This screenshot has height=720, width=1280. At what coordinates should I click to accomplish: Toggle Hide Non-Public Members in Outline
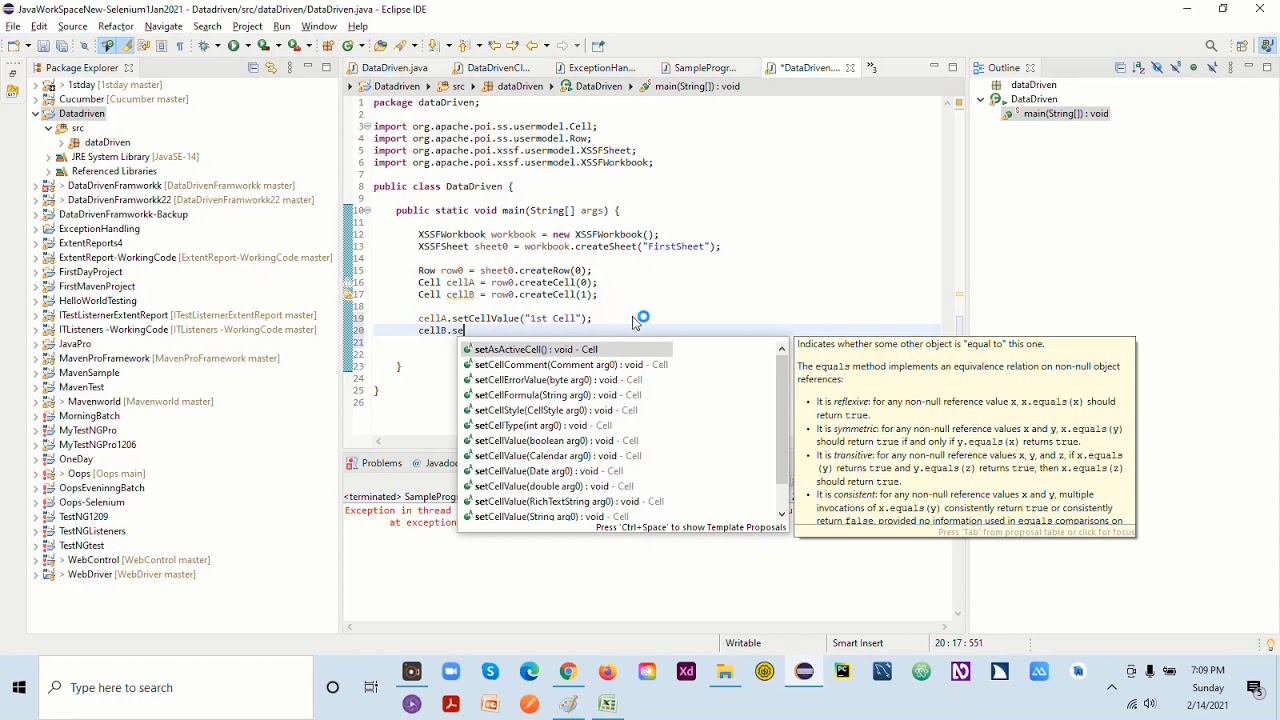pos(1193,67)
